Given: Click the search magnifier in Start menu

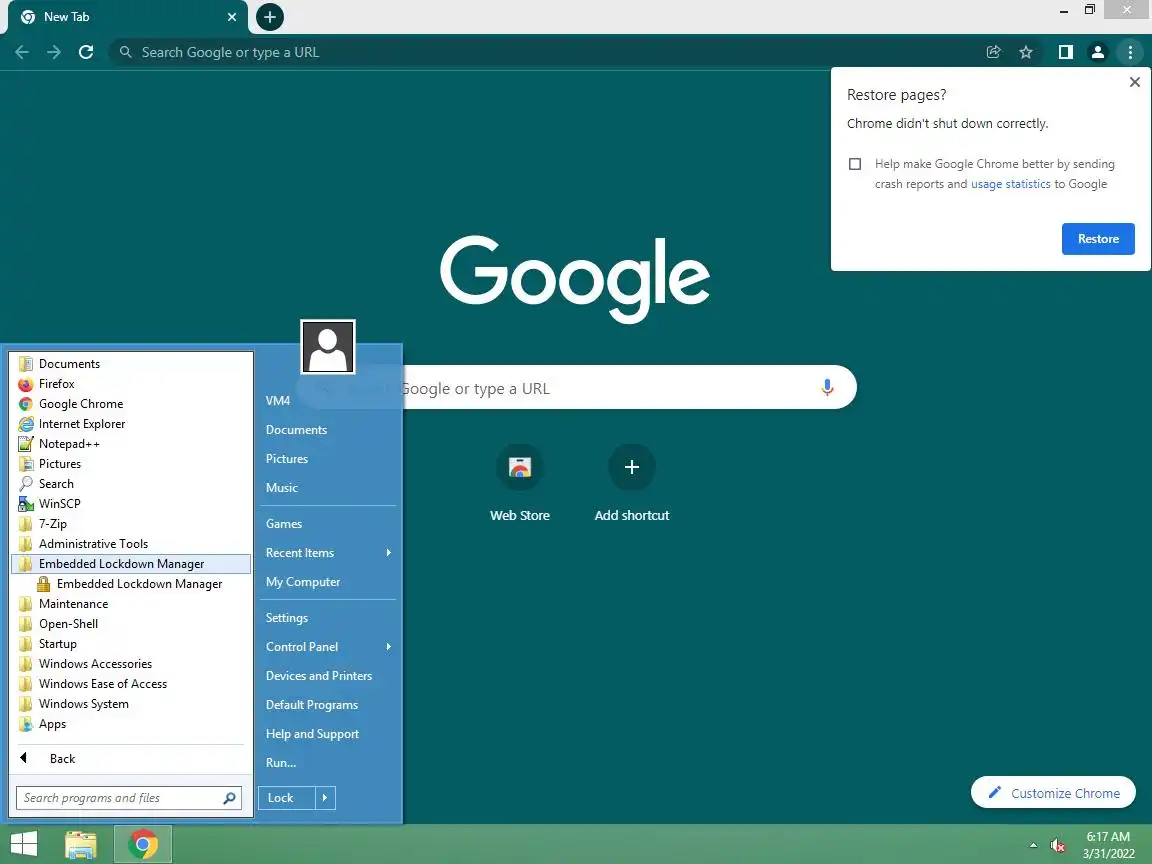Looking at the screenshot, I should tap(229, 798).
